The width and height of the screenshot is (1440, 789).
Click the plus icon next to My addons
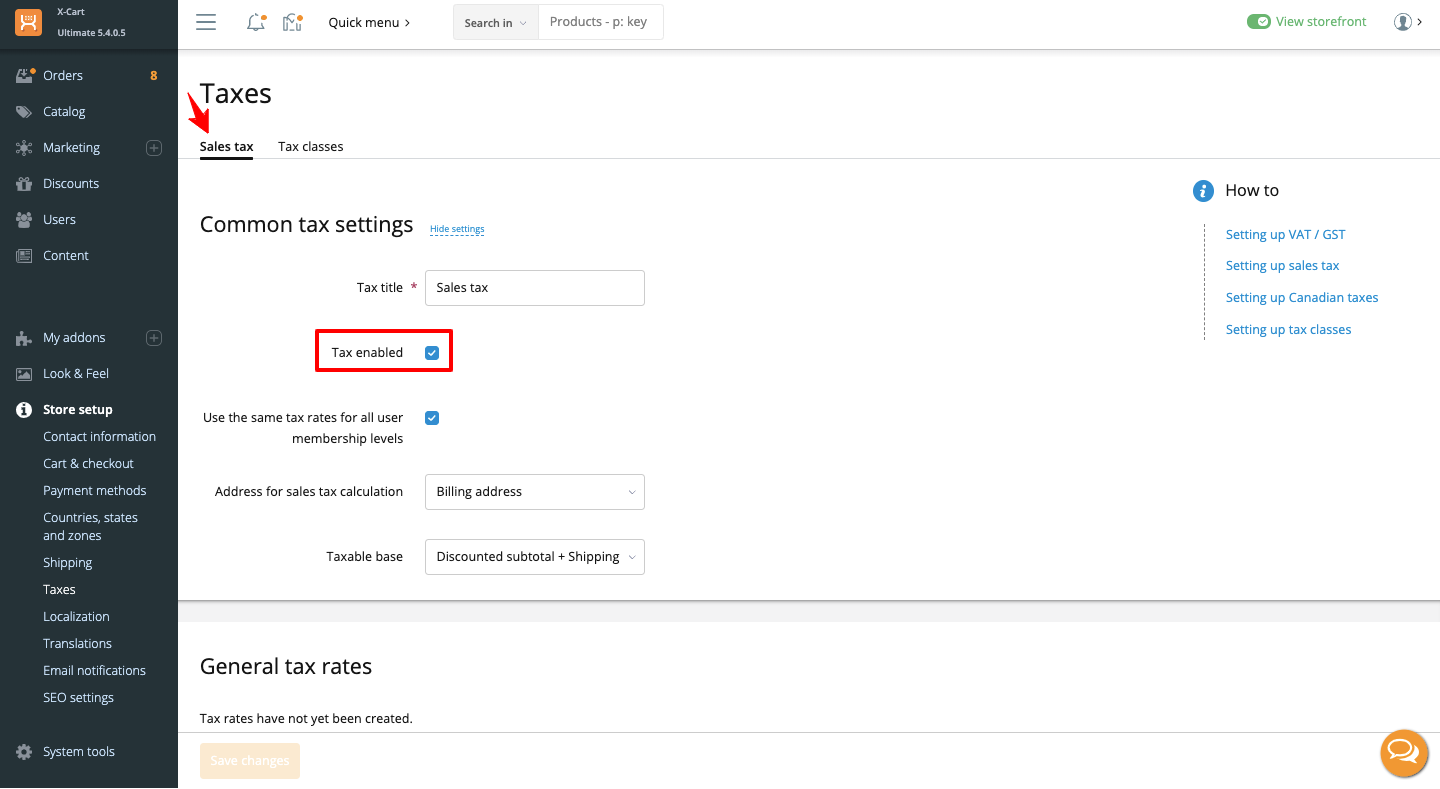pyautogui.click(x=154, y=338)
